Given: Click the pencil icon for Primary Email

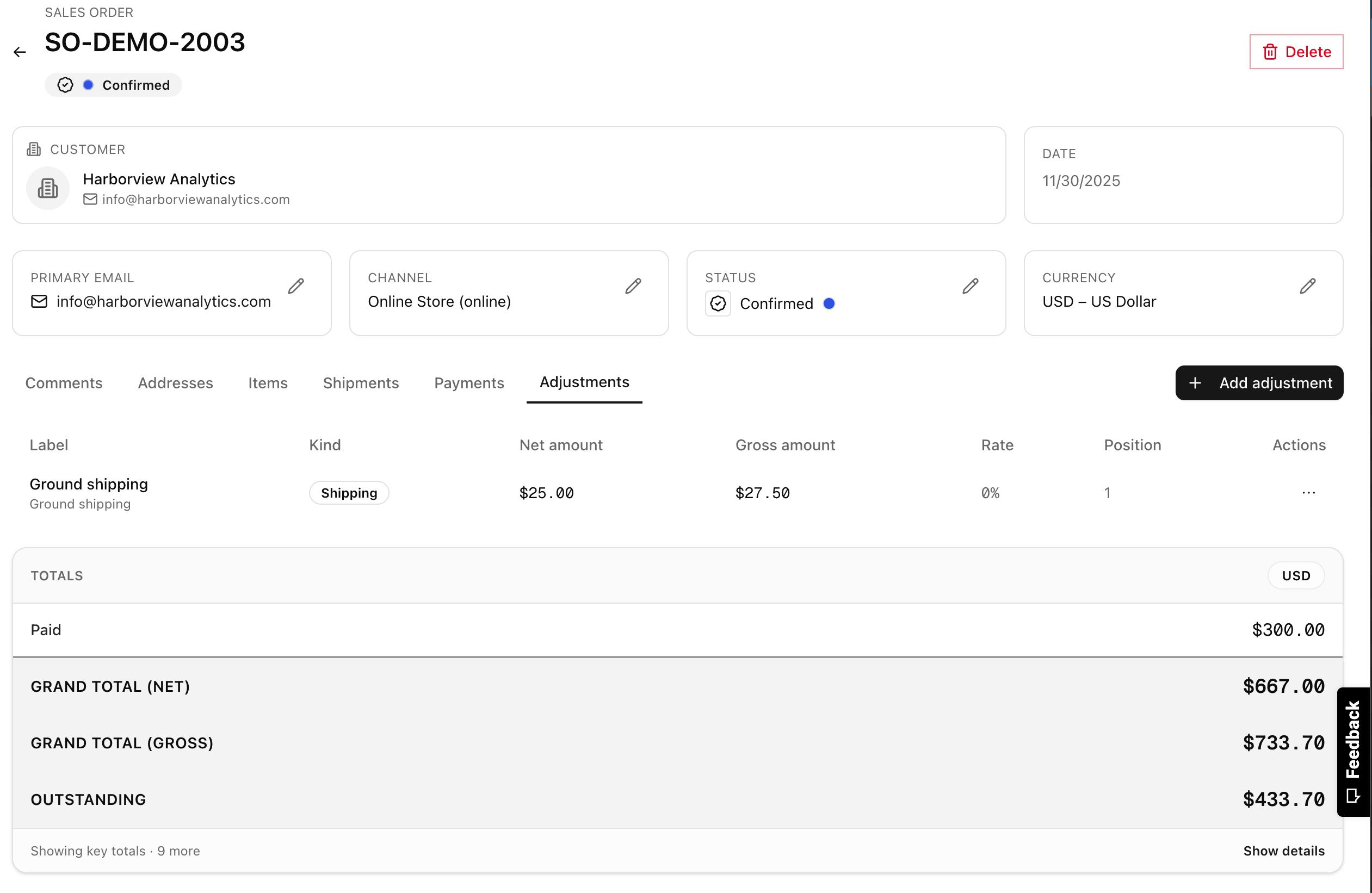Looking at the screenshot, I should [x=296, y=286].
